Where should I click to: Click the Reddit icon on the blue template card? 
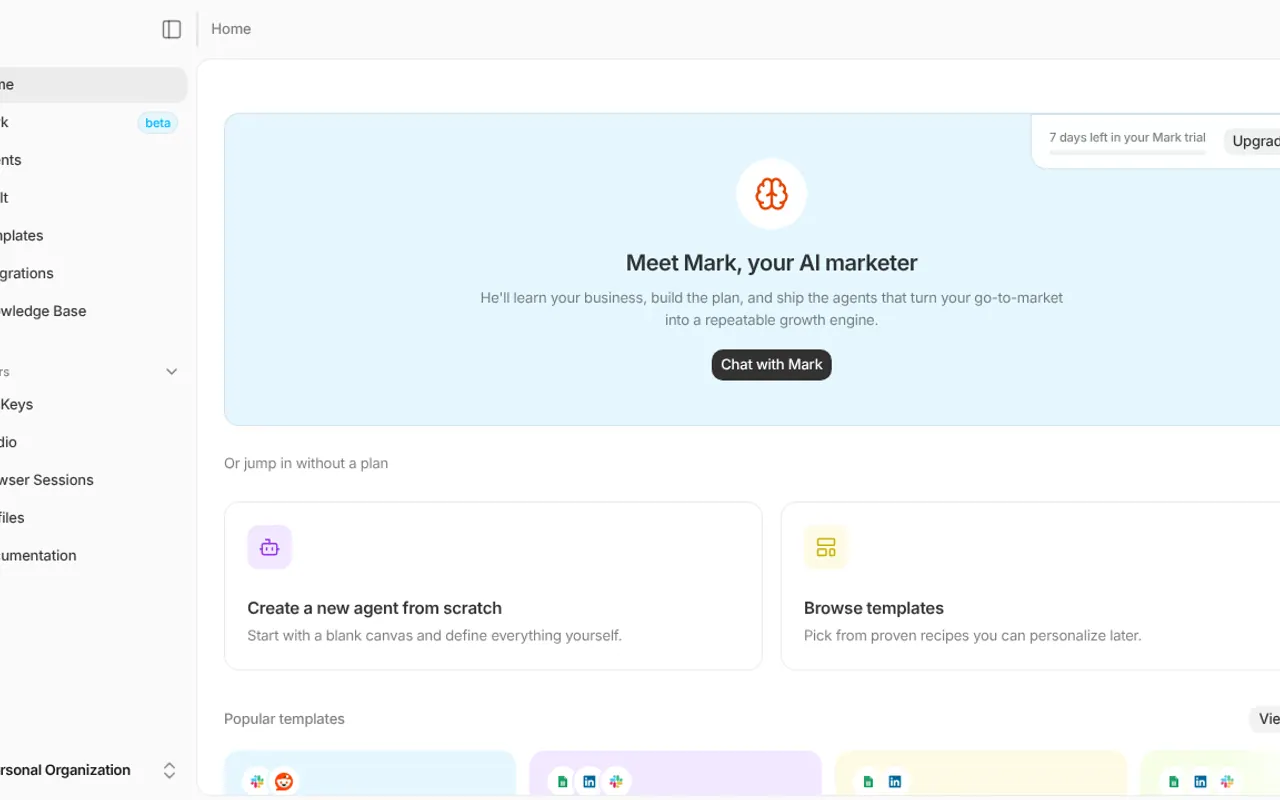(x=284, y=782)
